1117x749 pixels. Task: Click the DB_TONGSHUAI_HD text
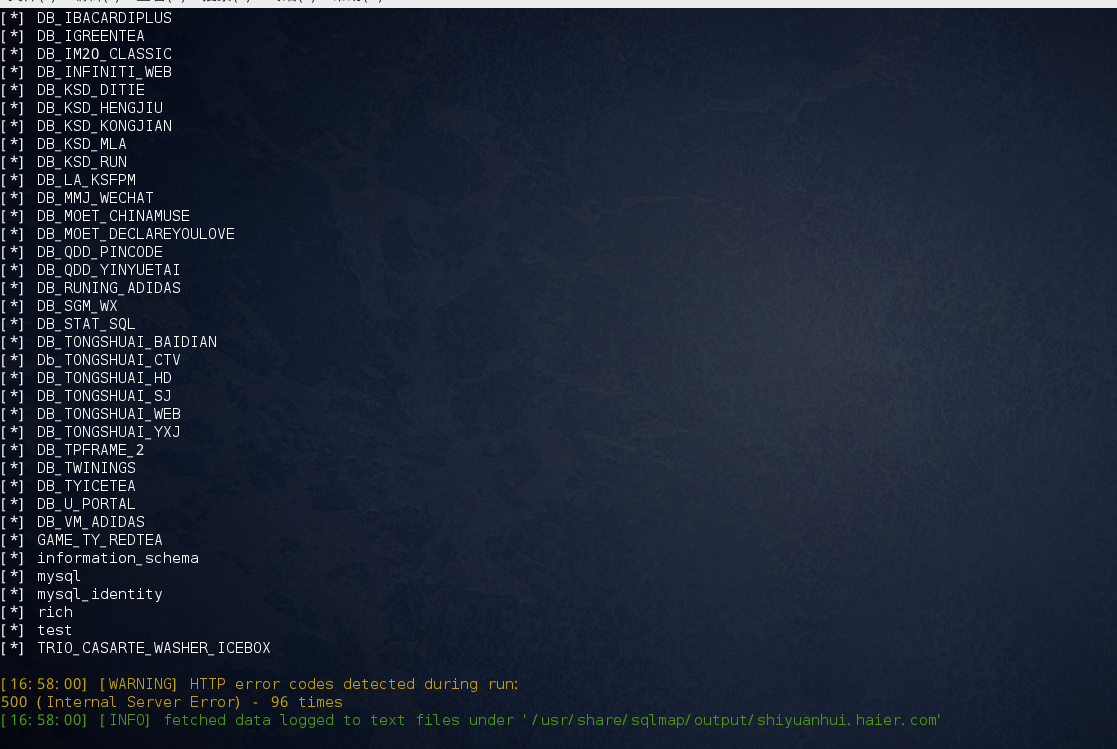click(x=104, y=378)
